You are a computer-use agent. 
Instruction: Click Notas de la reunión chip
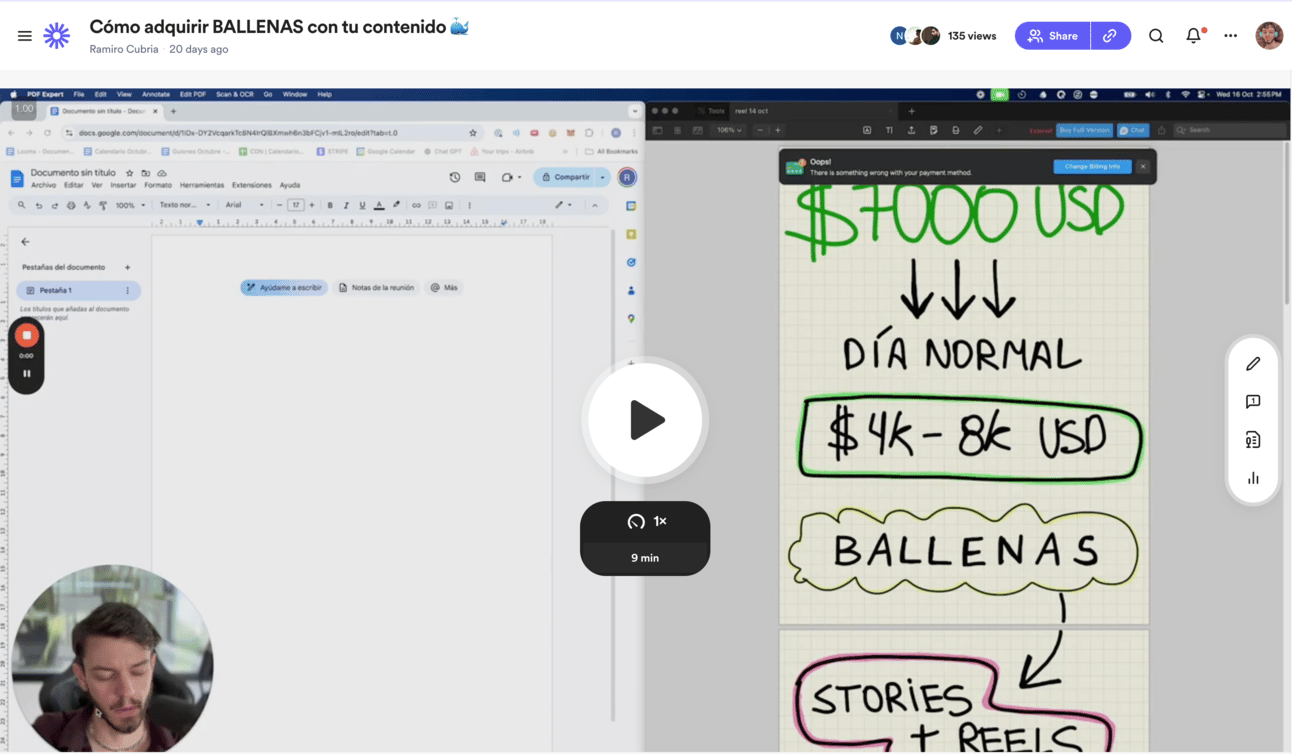(376, 287)
